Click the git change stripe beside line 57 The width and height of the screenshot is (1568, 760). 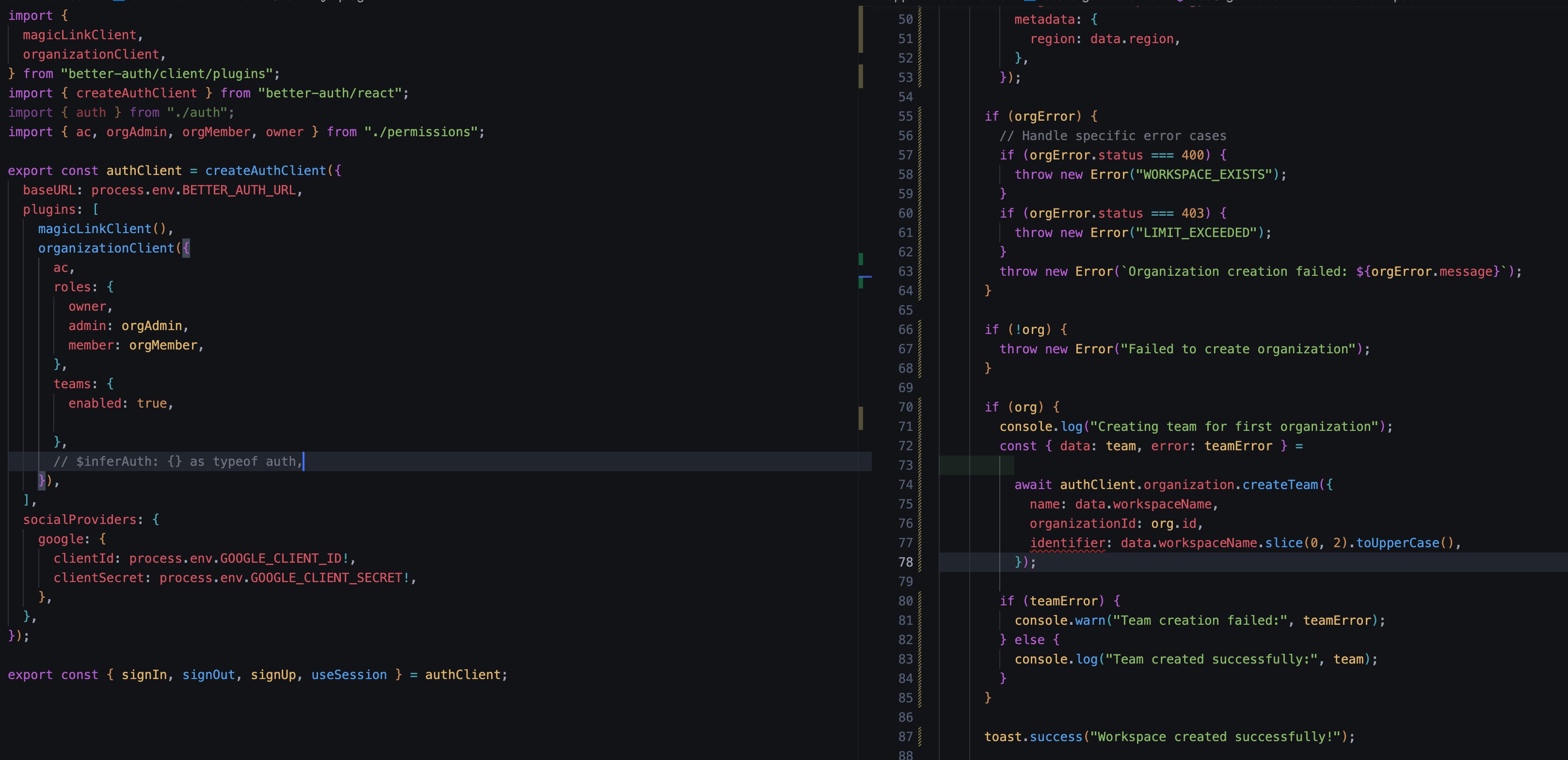coord(920,155)
